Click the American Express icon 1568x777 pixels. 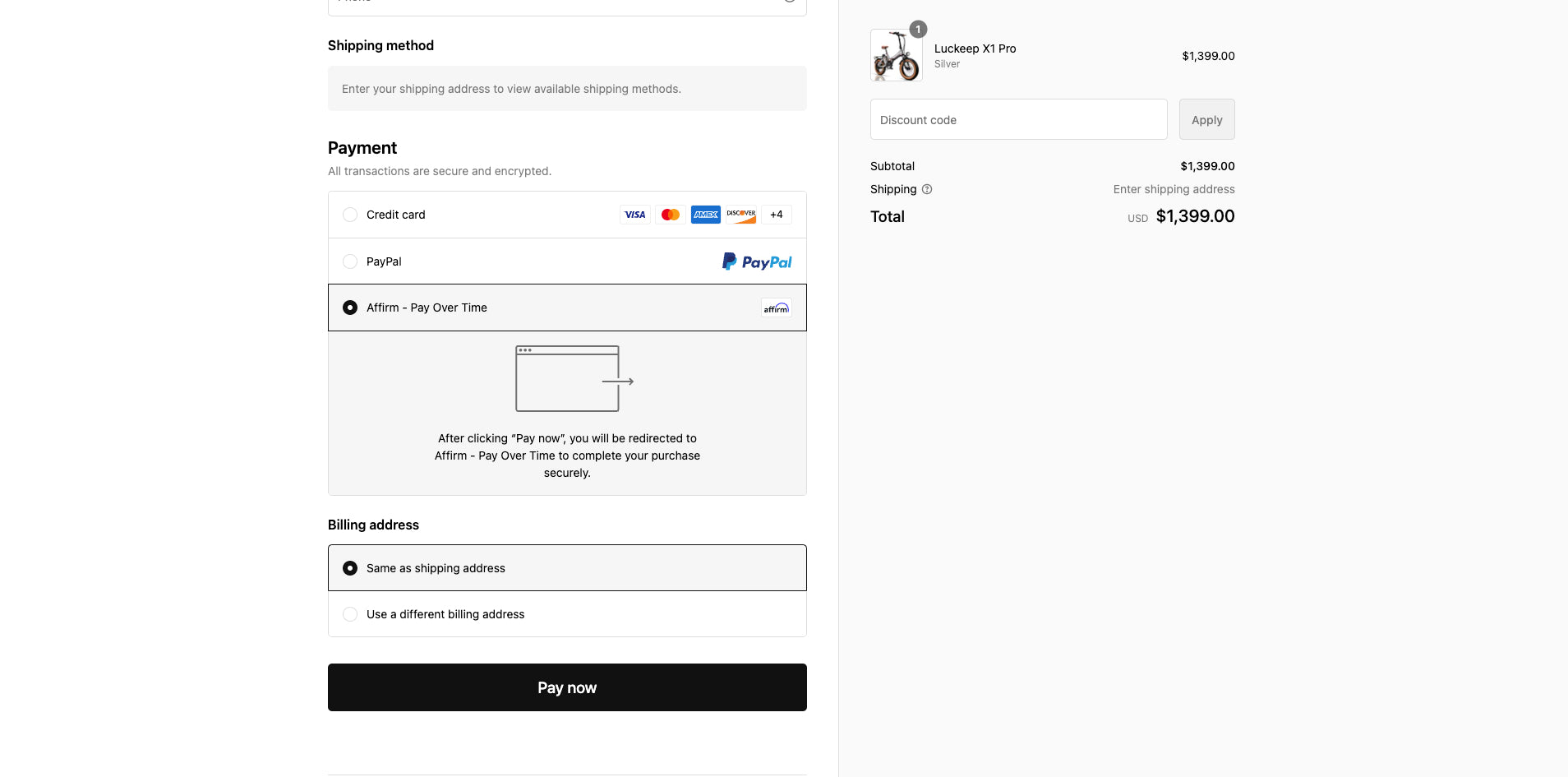tap(705, 215)
